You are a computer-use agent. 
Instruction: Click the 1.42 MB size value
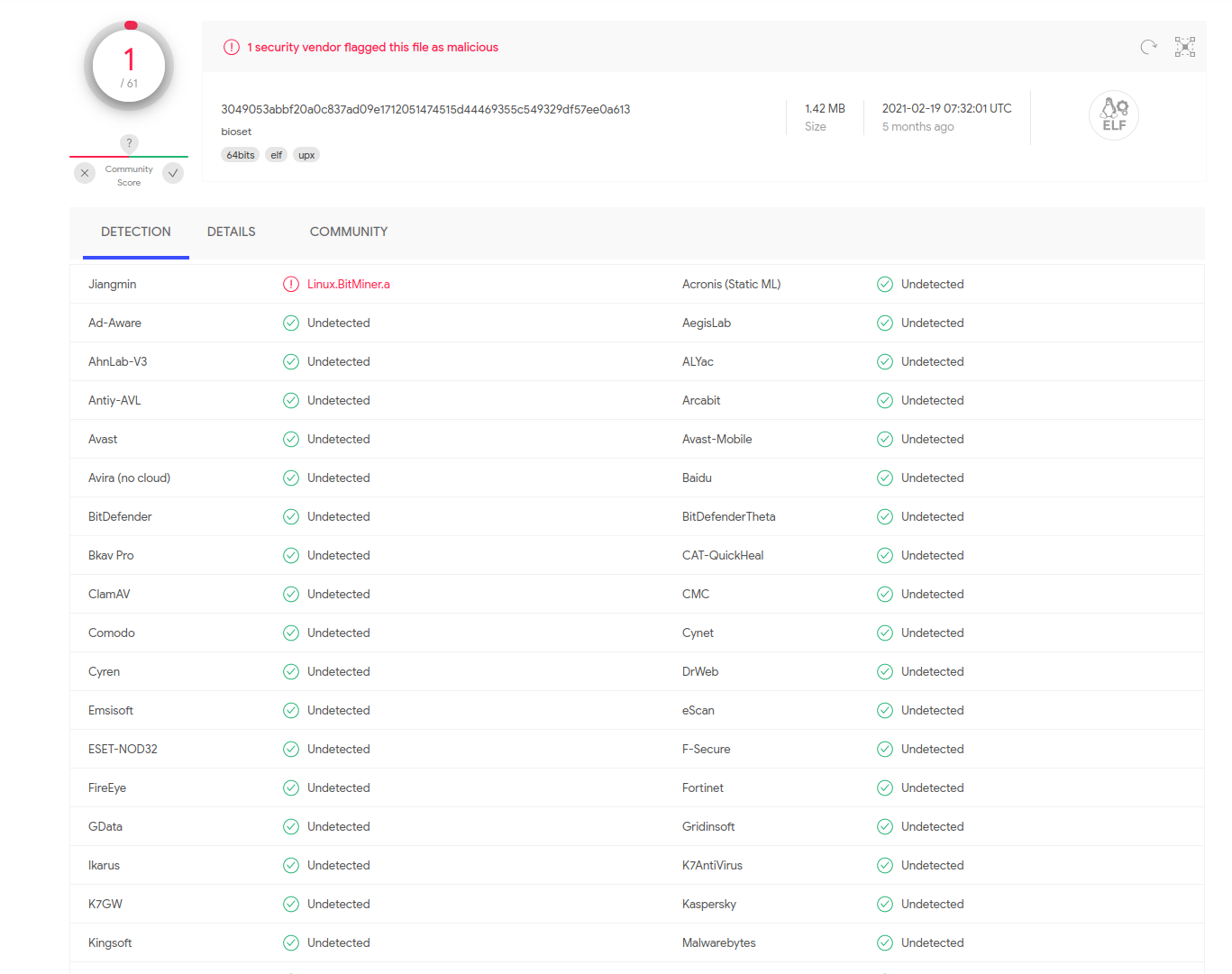(825, 108)
